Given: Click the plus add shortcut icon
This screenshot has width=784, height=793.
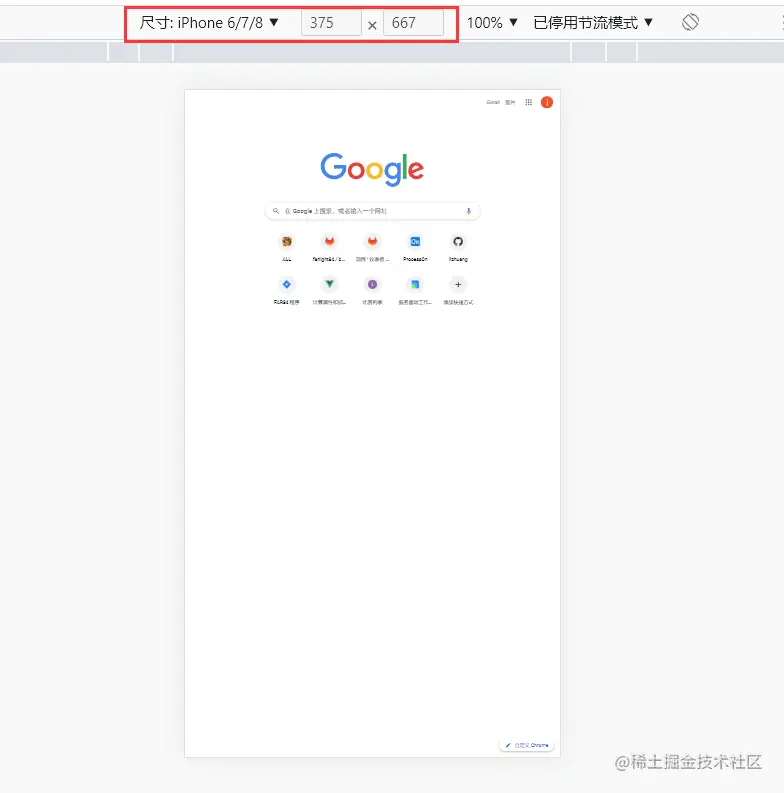Looking at the screenshot, I should coord(458,284).
